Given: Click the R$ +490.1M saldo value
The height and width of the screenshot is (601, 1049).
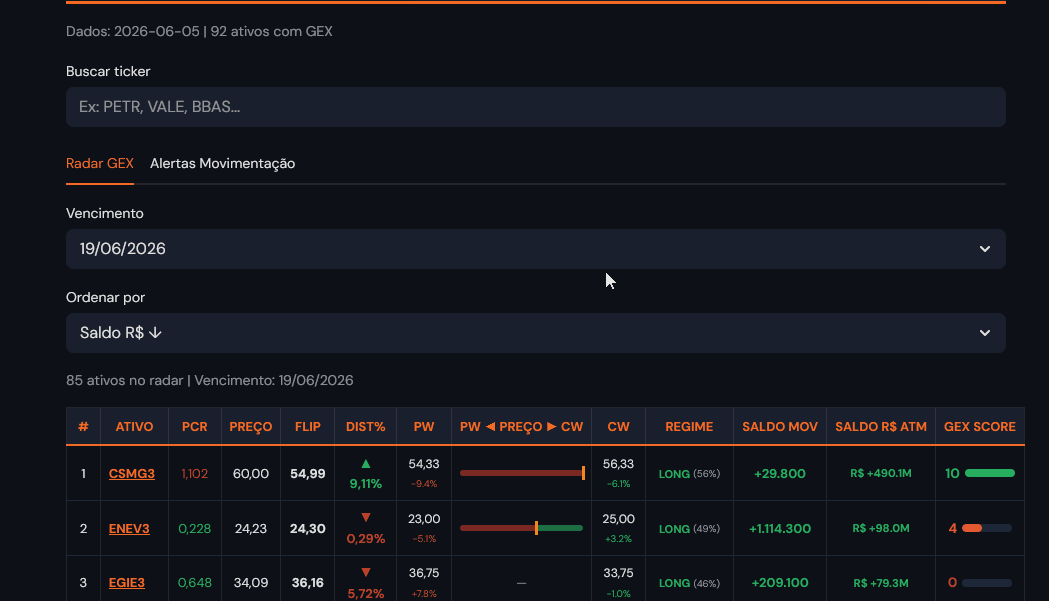Looking at the screenshot, I should point(881,473).
